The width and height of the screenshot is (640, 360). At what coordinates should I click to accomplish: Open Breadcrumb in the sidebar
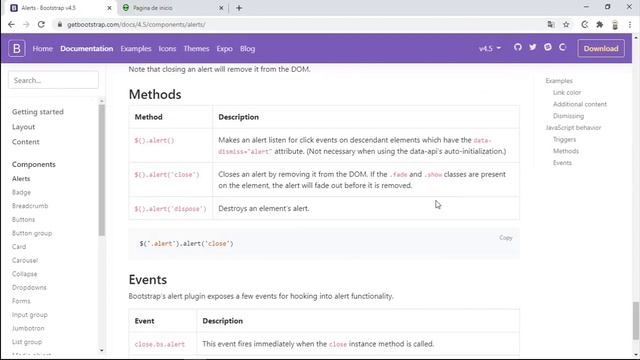pyautogui.click(x=30, y=206)
